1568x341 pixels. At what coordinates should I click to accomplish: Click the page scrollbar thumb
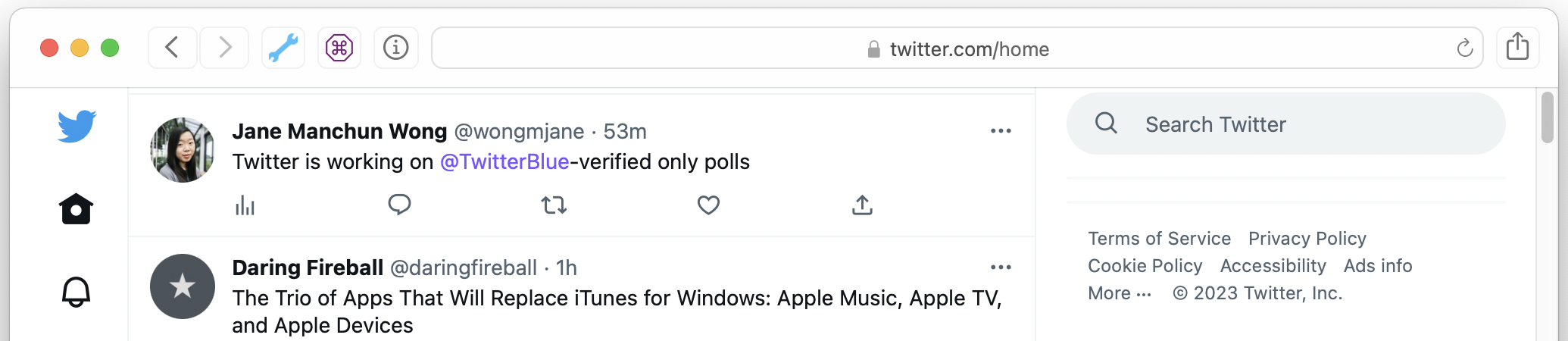(x=1547, y=117)
